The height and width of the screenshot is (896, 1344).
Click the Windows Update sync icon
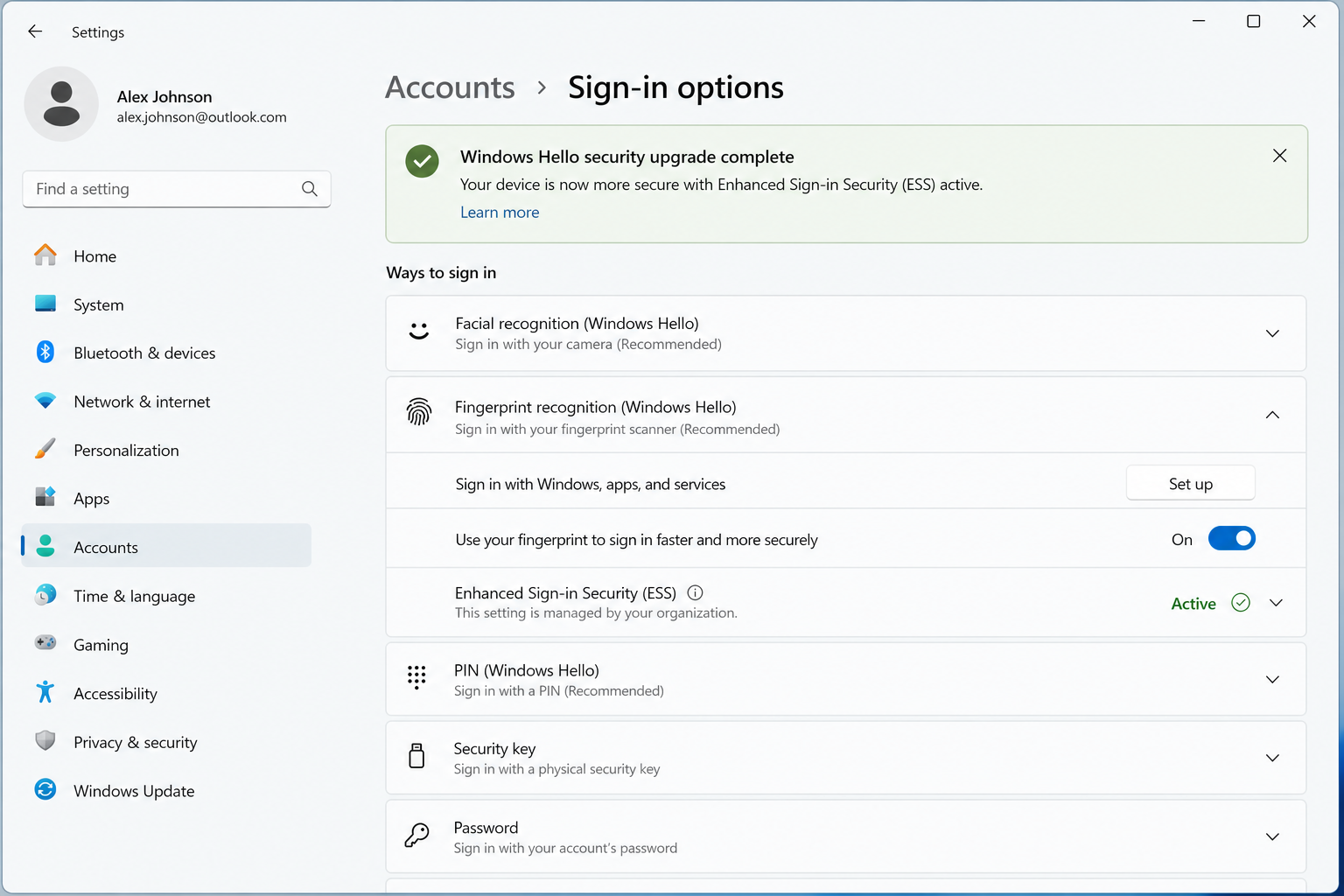coord(45,790)
